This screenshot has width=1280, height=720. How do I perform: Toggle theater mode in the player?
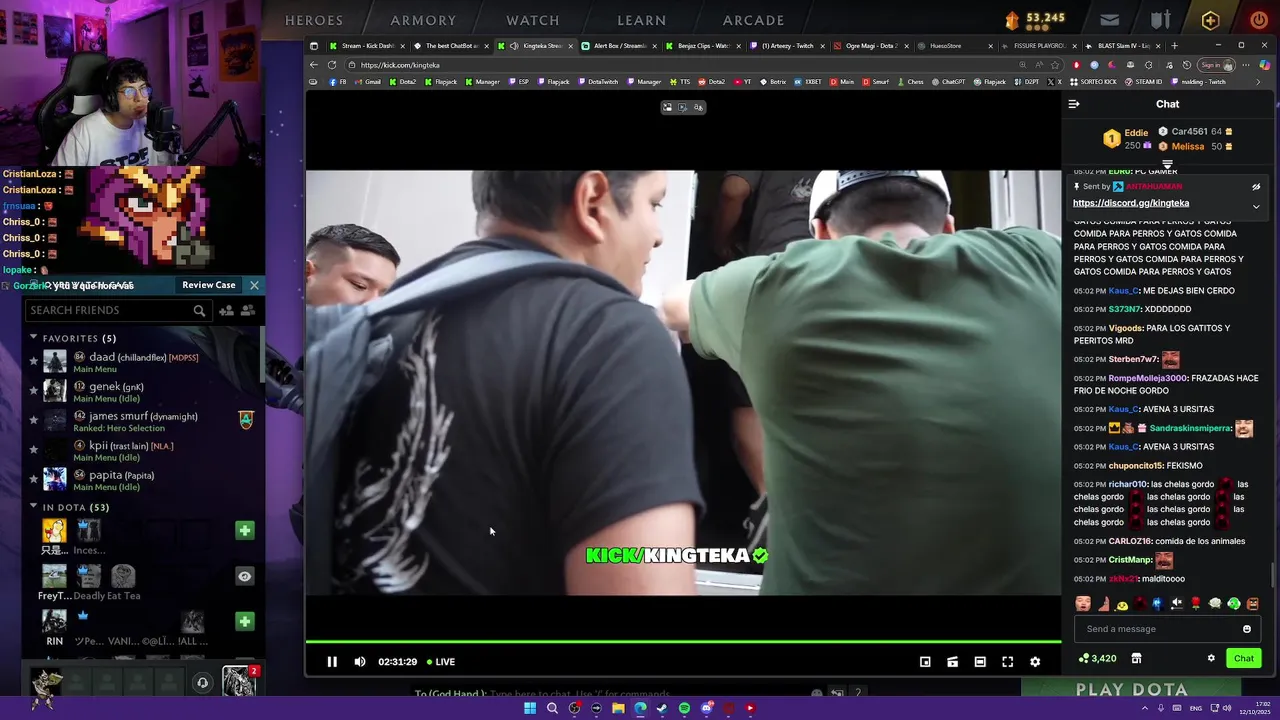pos(980,661)
